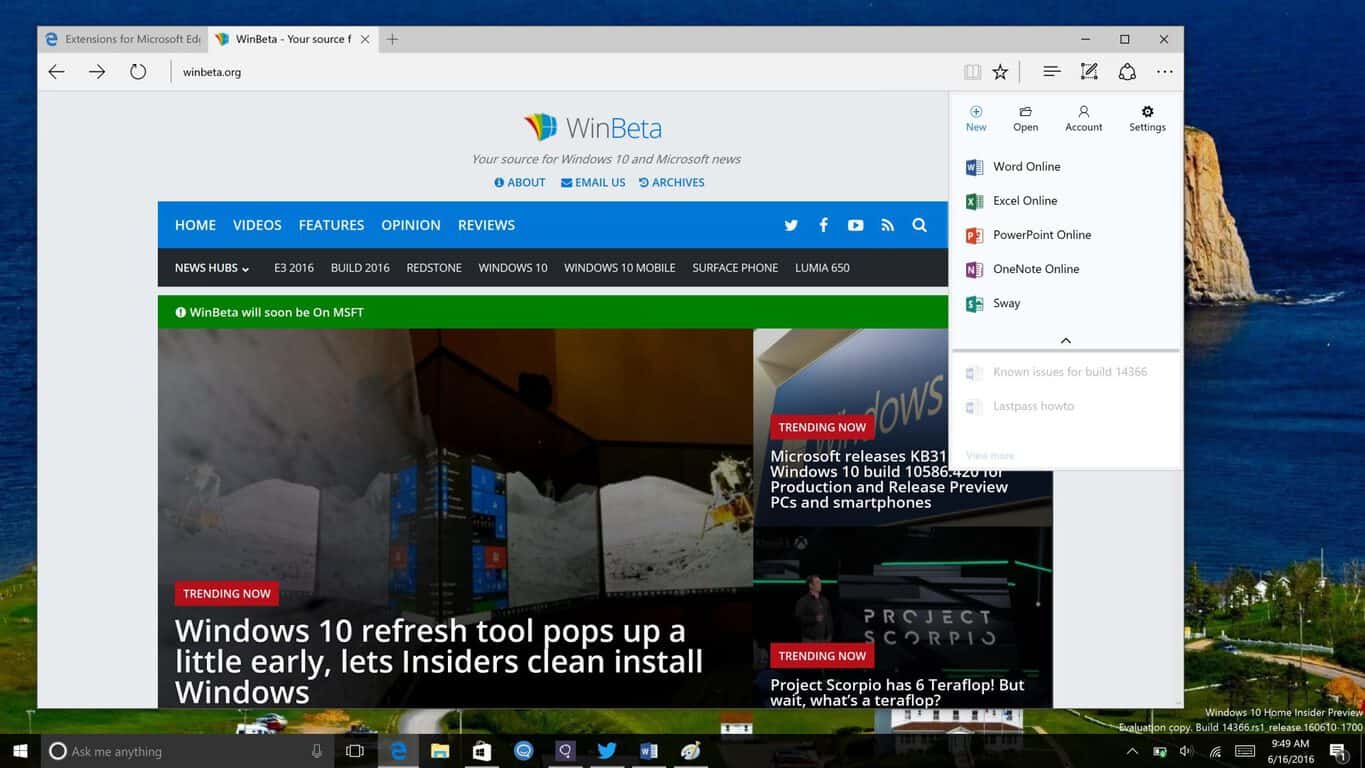Open the Windows Start menu

point(20,751)
